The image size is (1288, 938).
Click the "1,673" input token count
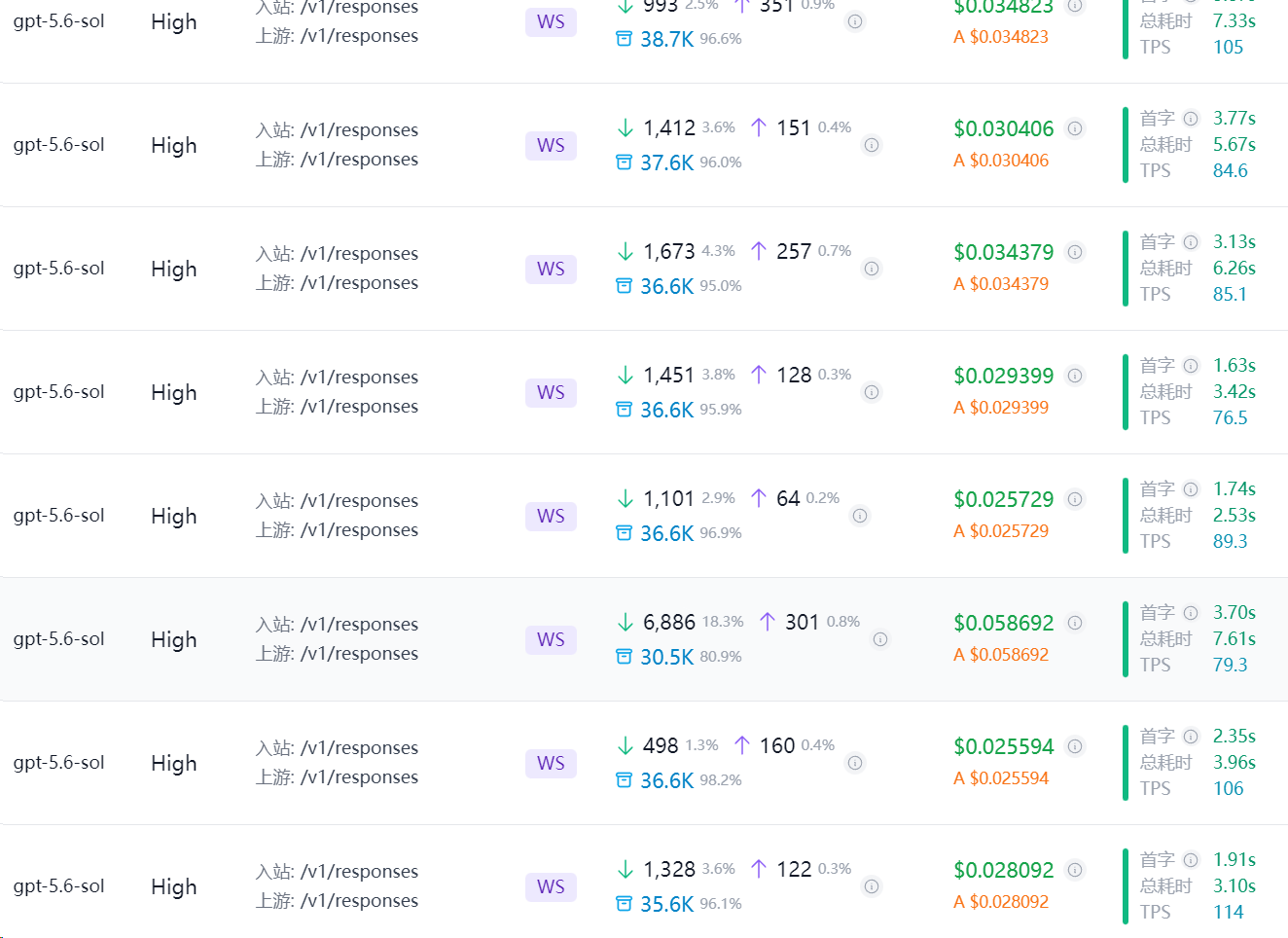tap(669, 252)
